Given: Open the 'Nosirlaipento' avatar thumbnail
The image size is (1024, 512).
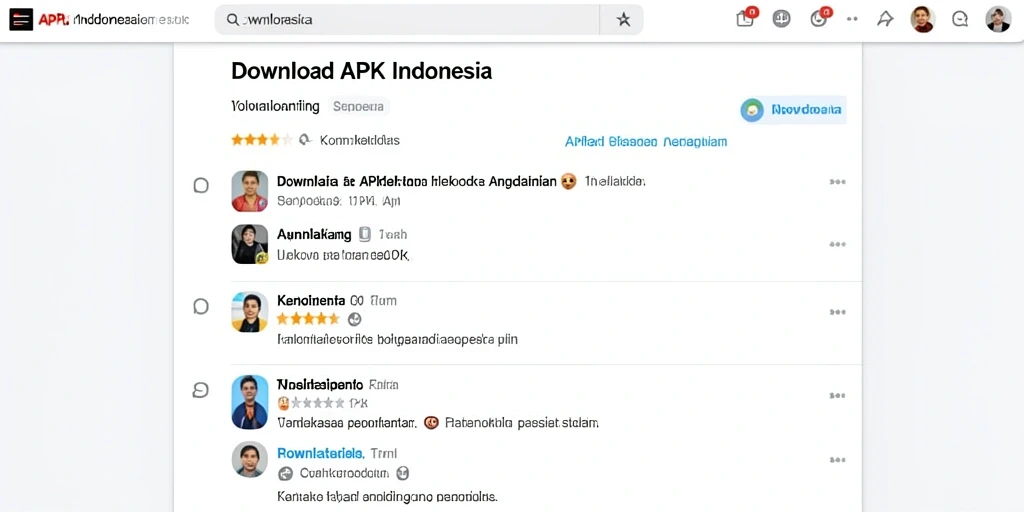Looking at the screenshot, I should (249, 402).
